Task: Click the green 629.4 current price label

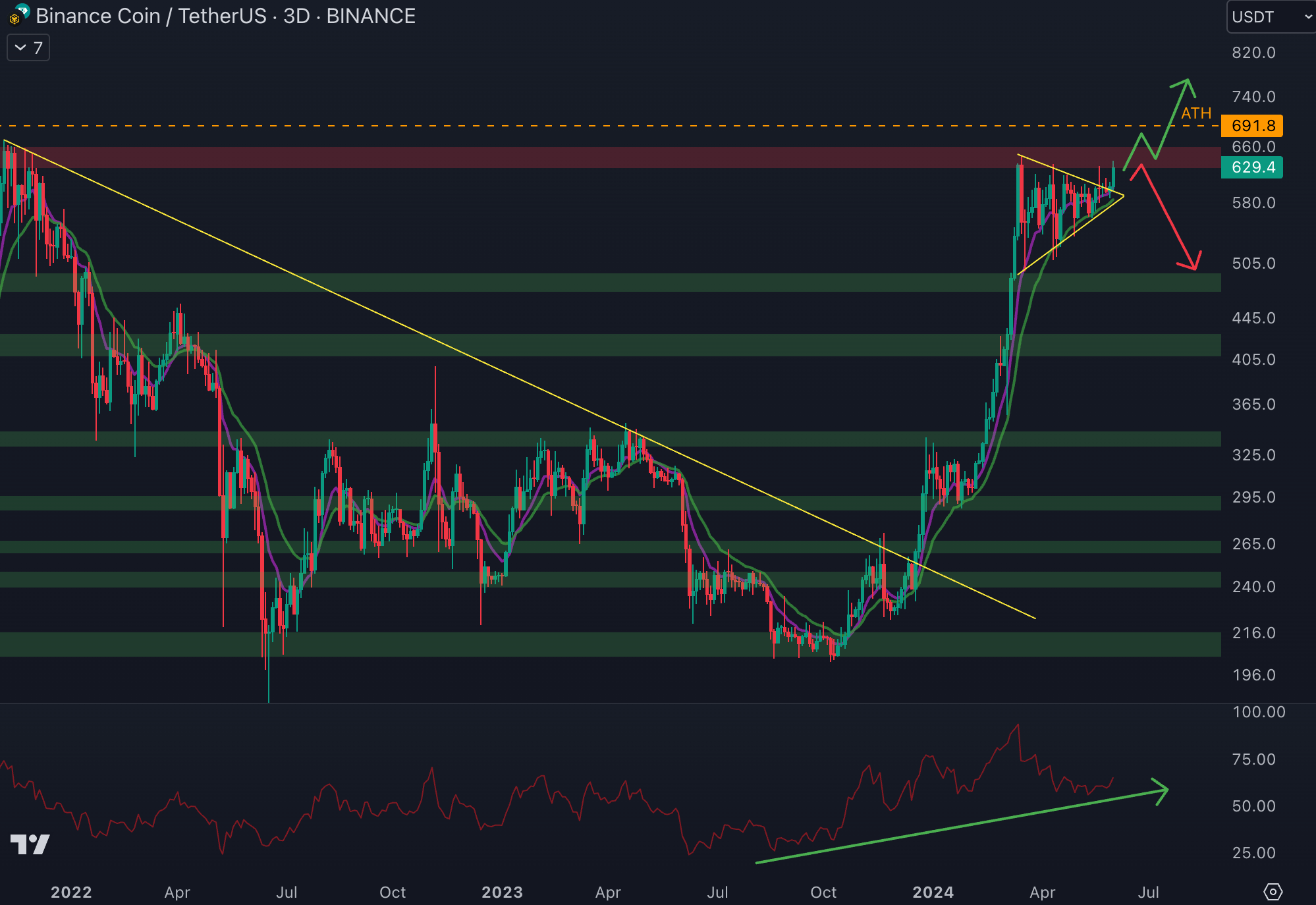Action: click(1251, 167)
